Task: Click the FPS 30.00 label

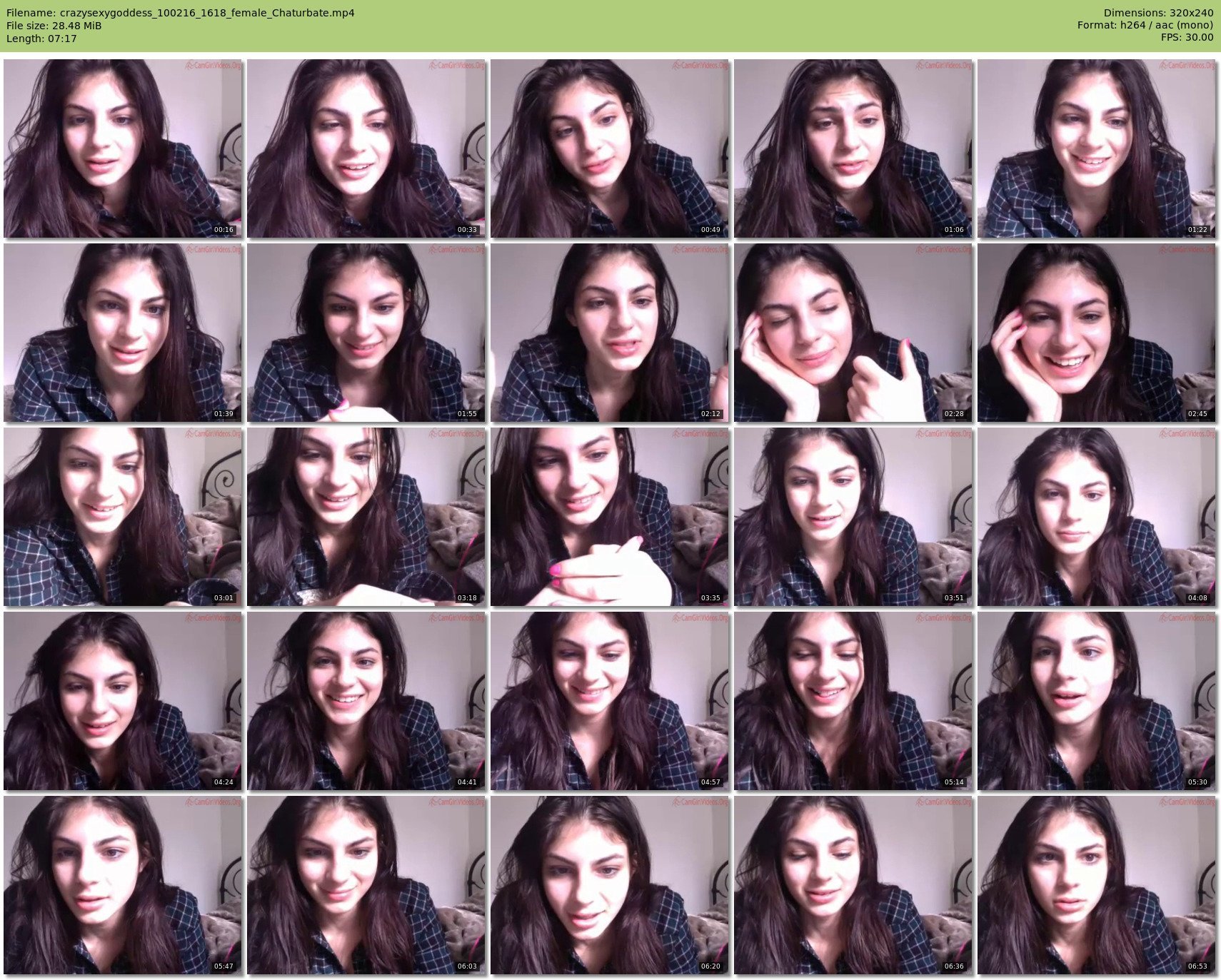Action: 1187,37
